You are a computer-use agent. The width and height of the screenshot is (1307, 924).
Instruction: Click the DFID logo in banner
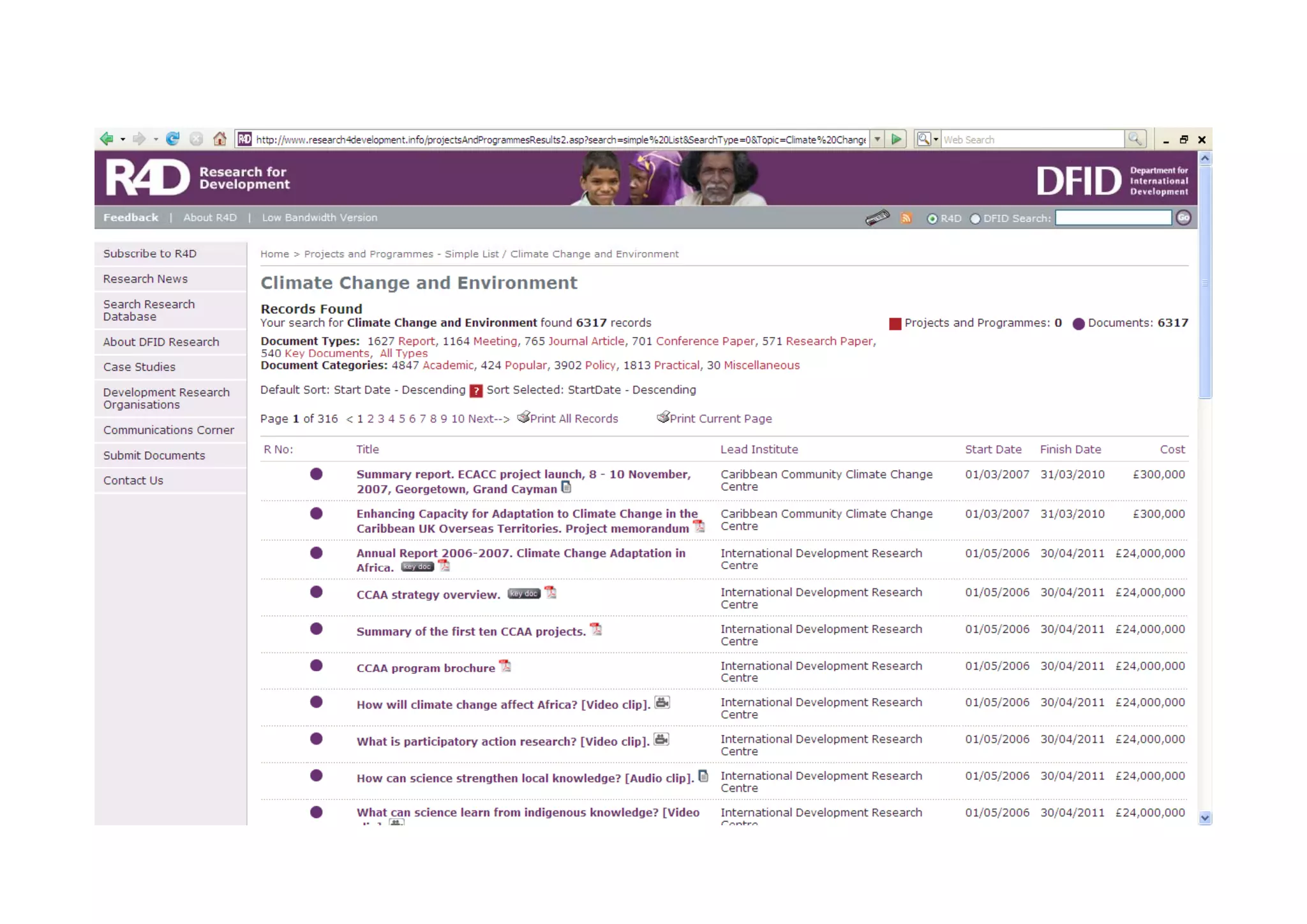(x=1079, y=181)
